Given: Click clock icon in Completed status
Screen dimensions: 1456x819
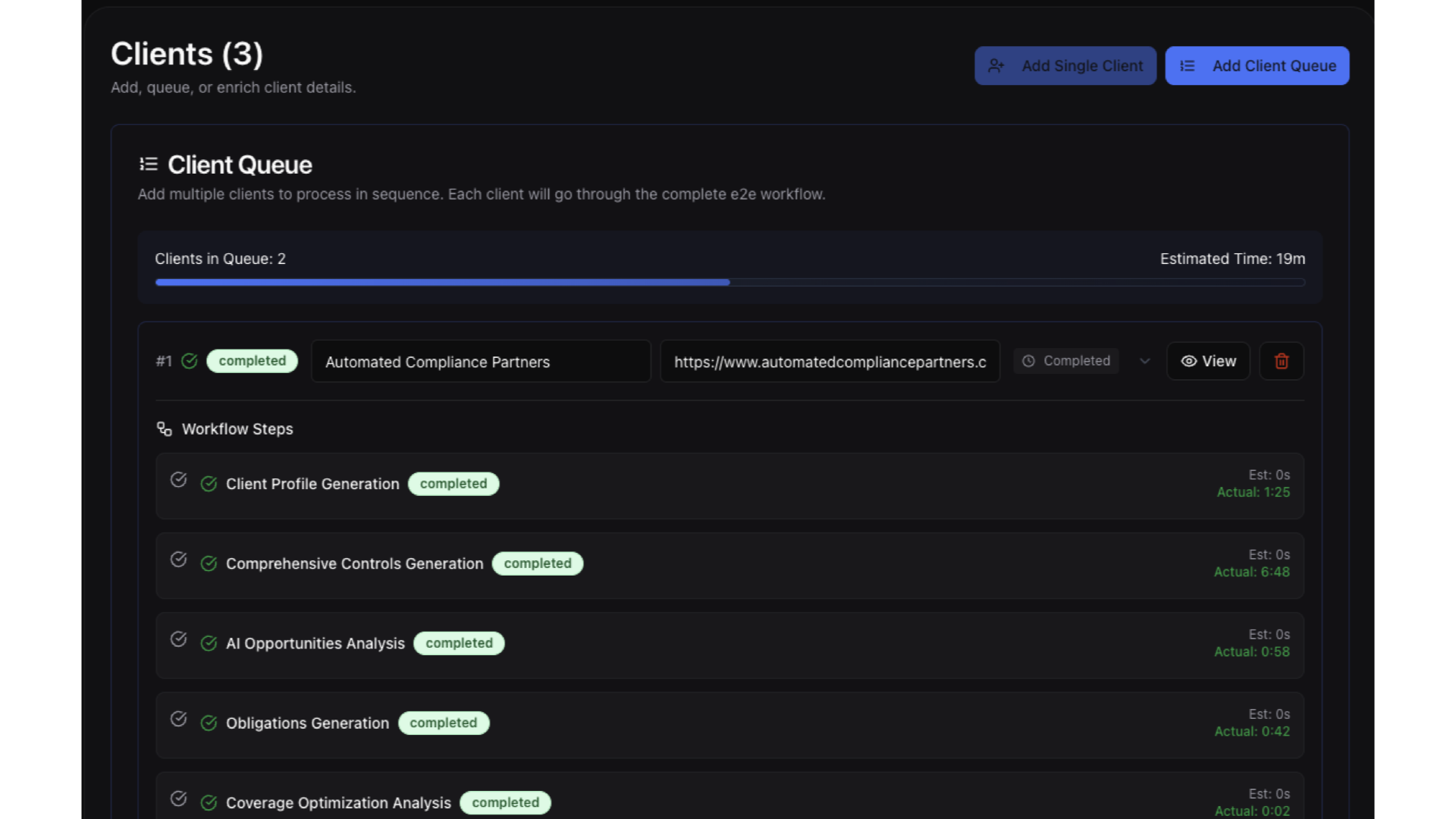Looking at the screenshot, I should click(1028, 361).
